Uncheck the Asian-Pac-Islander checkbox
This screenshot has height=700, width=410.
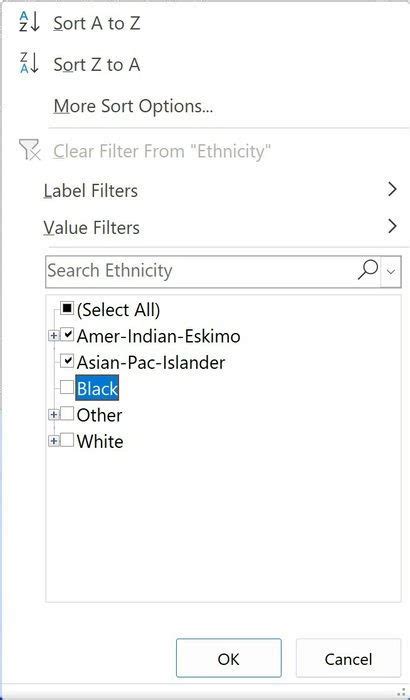67,361
